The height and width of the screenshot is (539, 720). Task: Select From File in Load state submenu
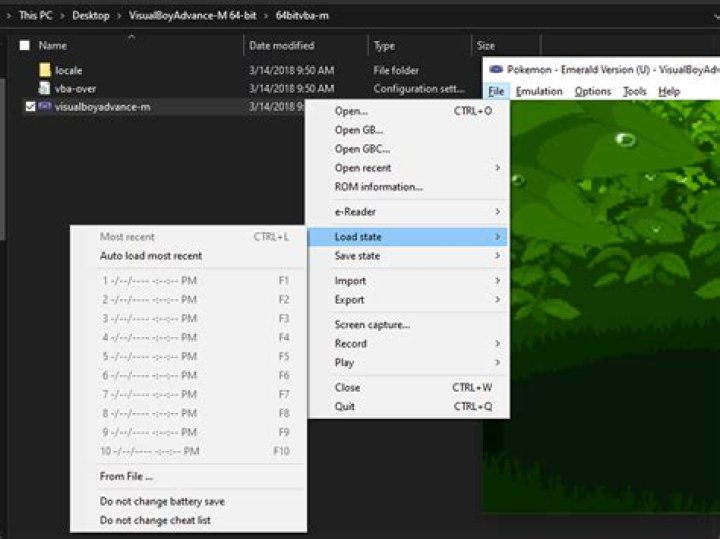[x=126, y=477]
